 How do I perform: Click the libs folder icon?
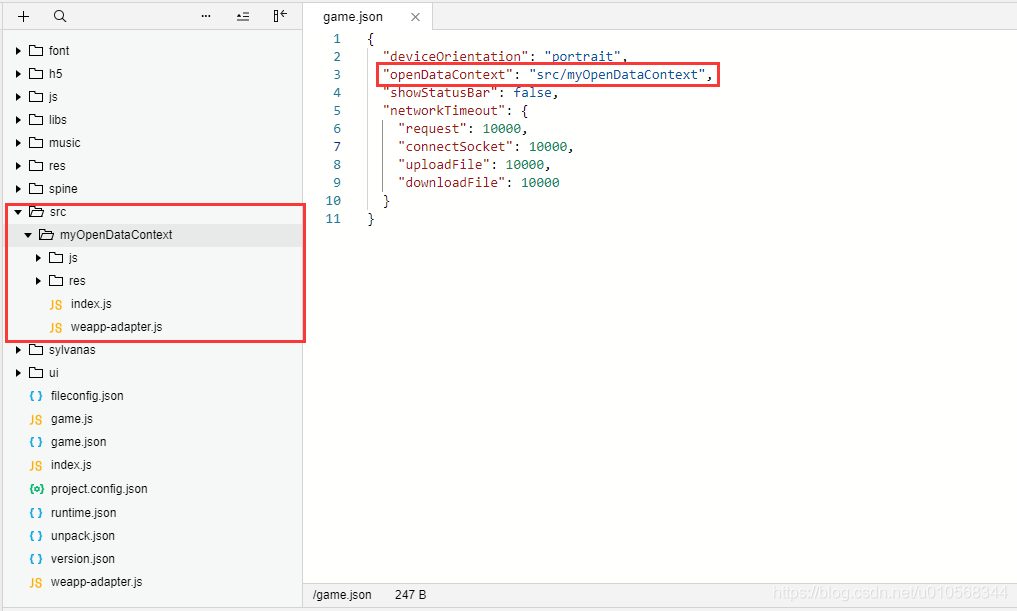[x=36, y=120]
